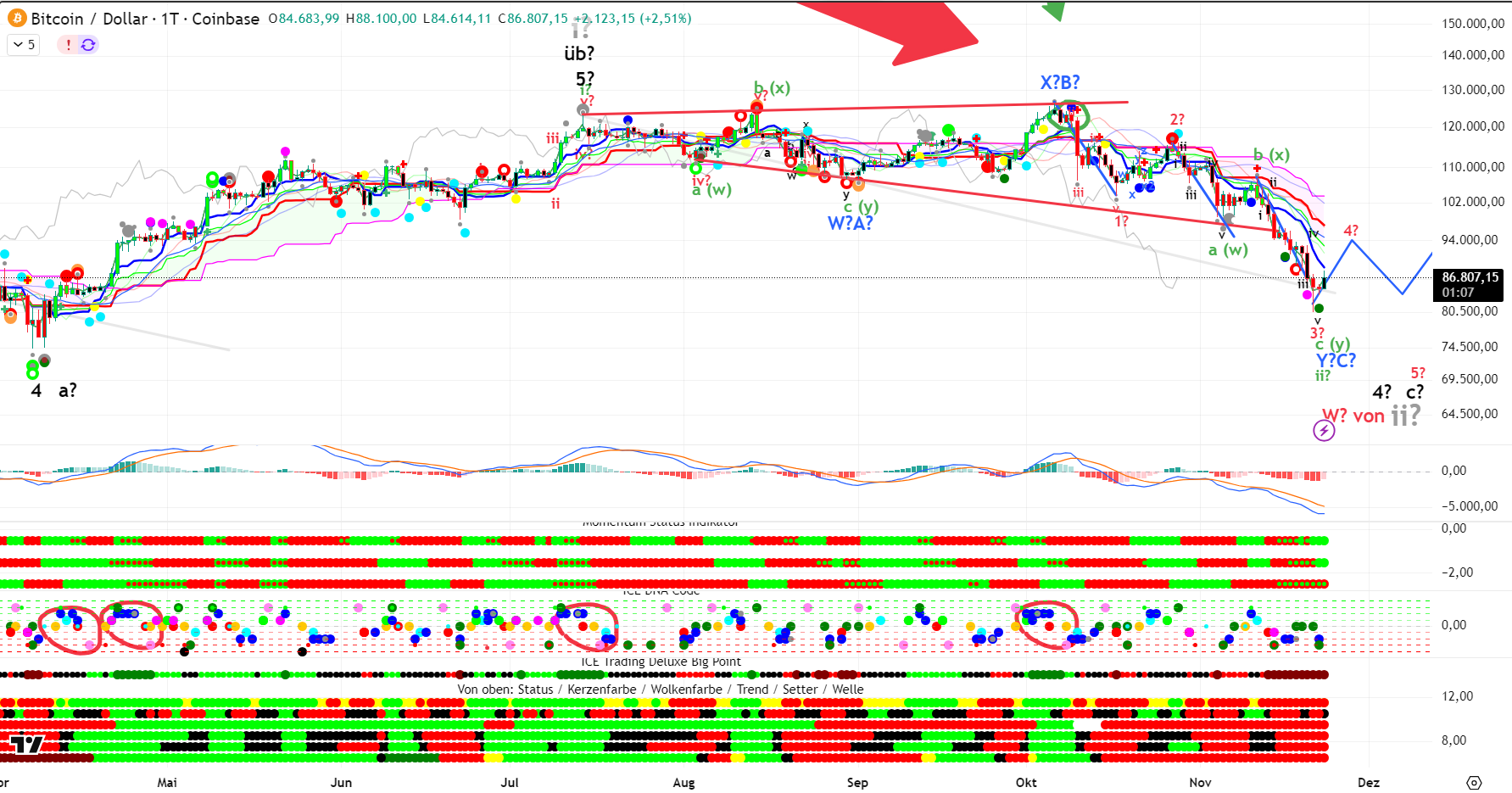
Task: Click the Status / Kerzenfarbe / Wolkenfarbe legend text
Action: point(660,689)
